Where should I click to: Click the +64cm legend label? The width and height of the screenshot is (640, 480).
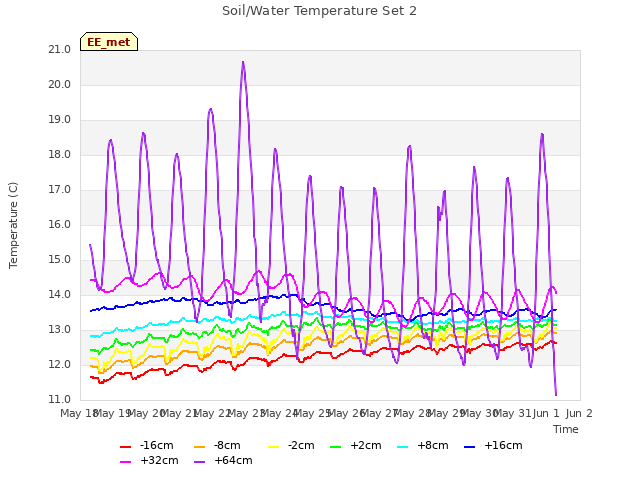pyautogui.click(x=233, y=460)
